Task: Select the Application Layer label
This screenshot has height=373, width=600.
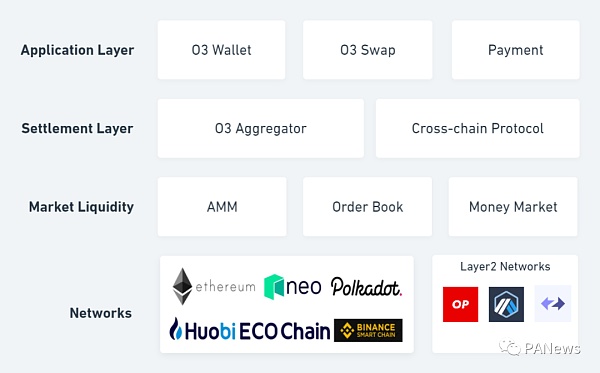Action: pyautogui.click(x=77, y=50)
